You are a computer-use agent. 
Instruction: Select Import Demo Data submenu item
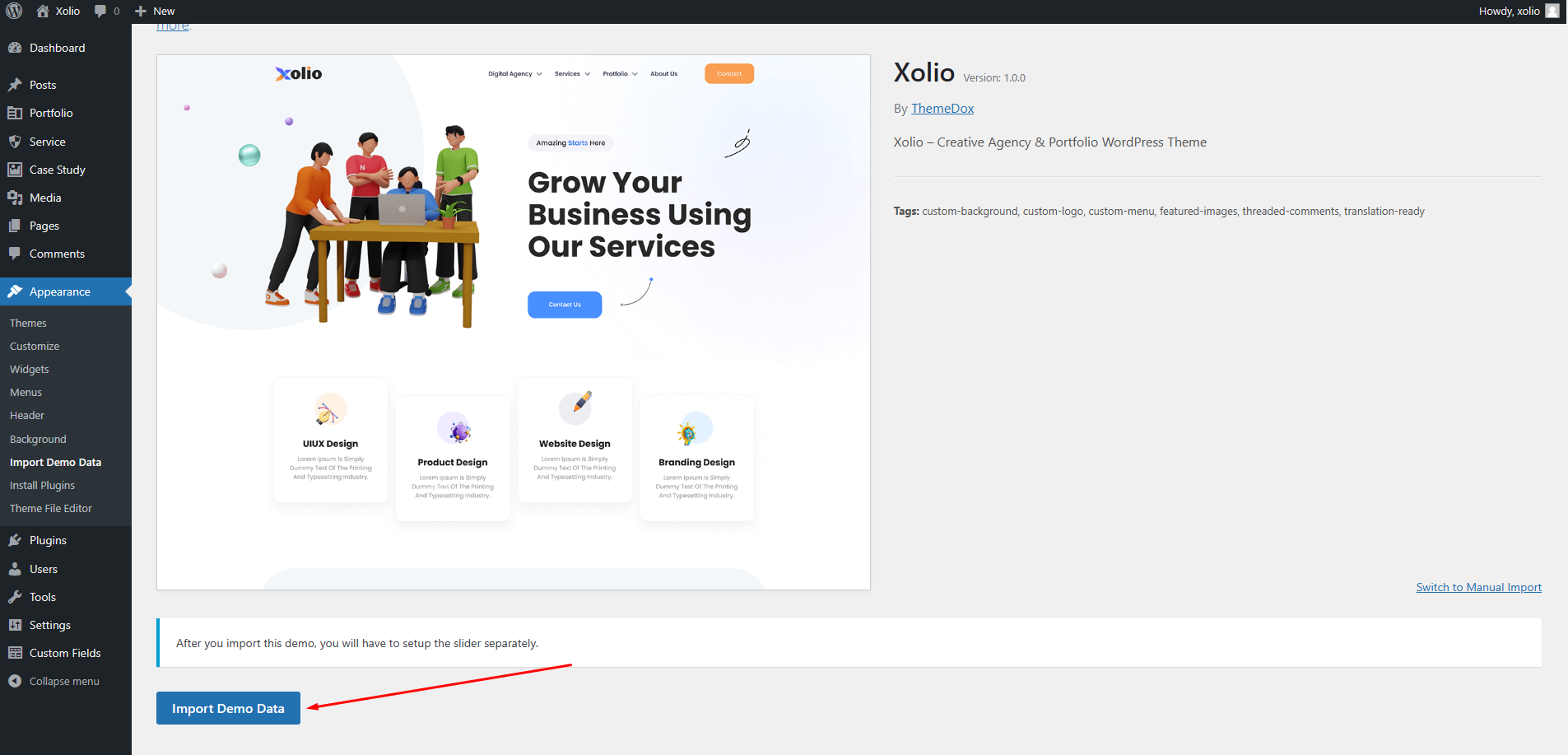(x=55, y=463)
